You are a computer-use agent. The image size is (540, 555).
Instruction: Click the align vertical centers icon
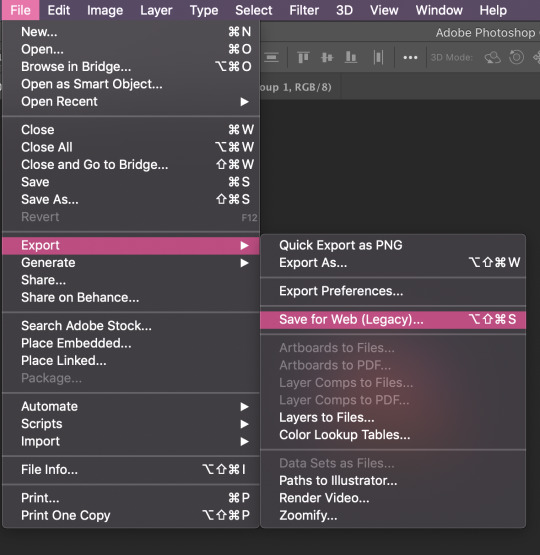327,57
